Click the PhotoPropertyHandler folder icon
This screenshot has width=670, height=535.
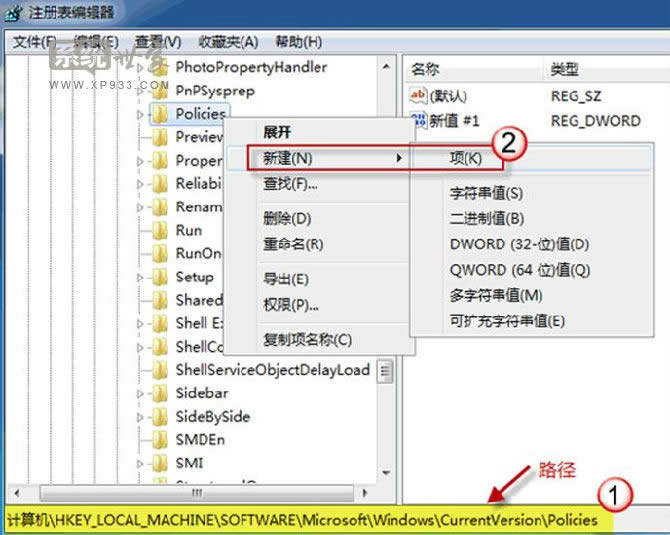click(159, 67)
